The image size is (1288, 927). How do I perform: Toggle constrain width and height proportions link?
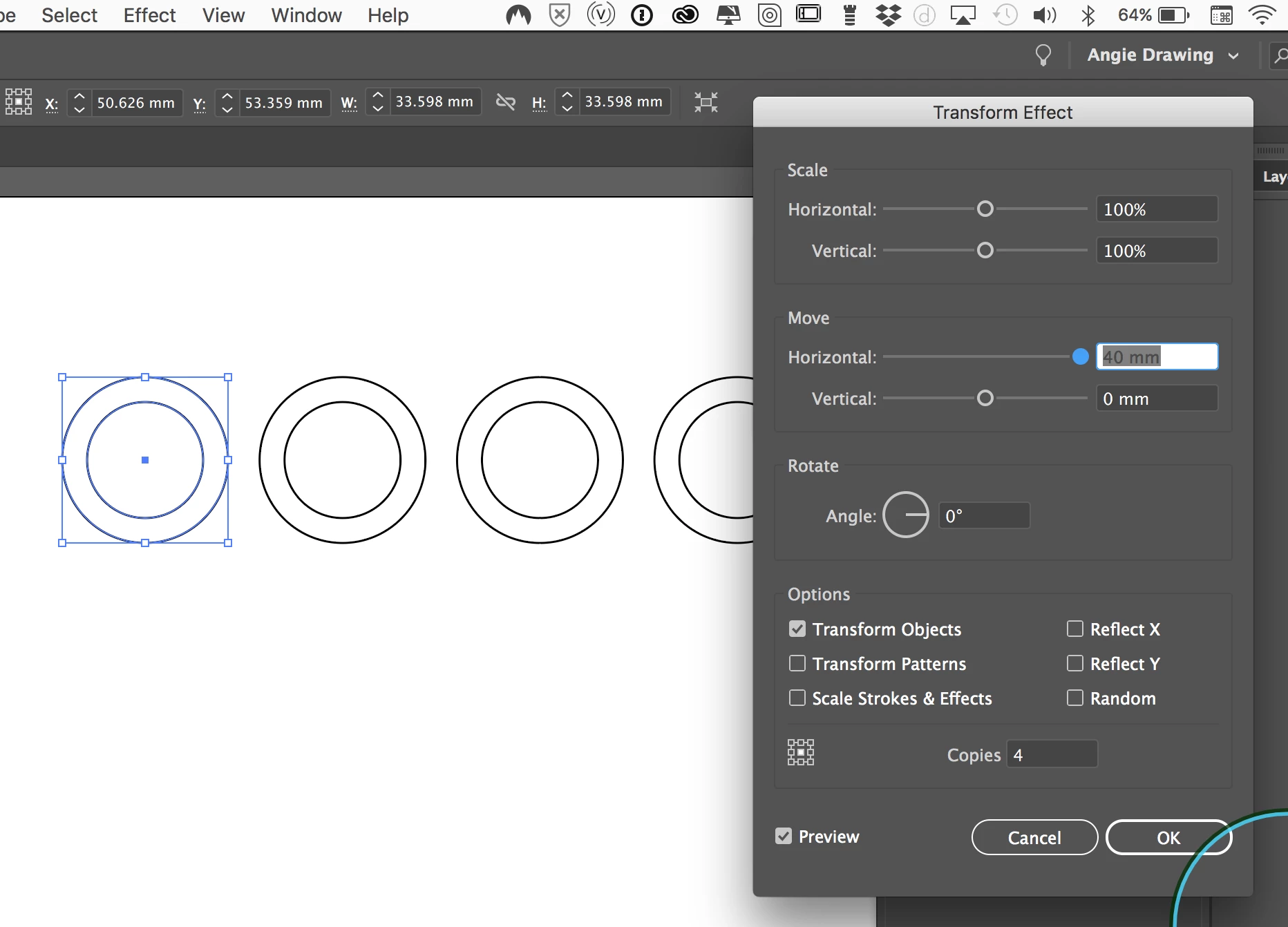click(506, 102)
